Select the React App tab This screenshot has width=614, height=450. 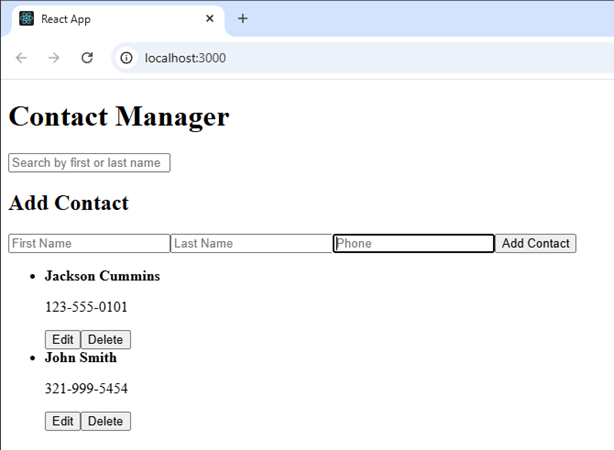click(110, 19)
